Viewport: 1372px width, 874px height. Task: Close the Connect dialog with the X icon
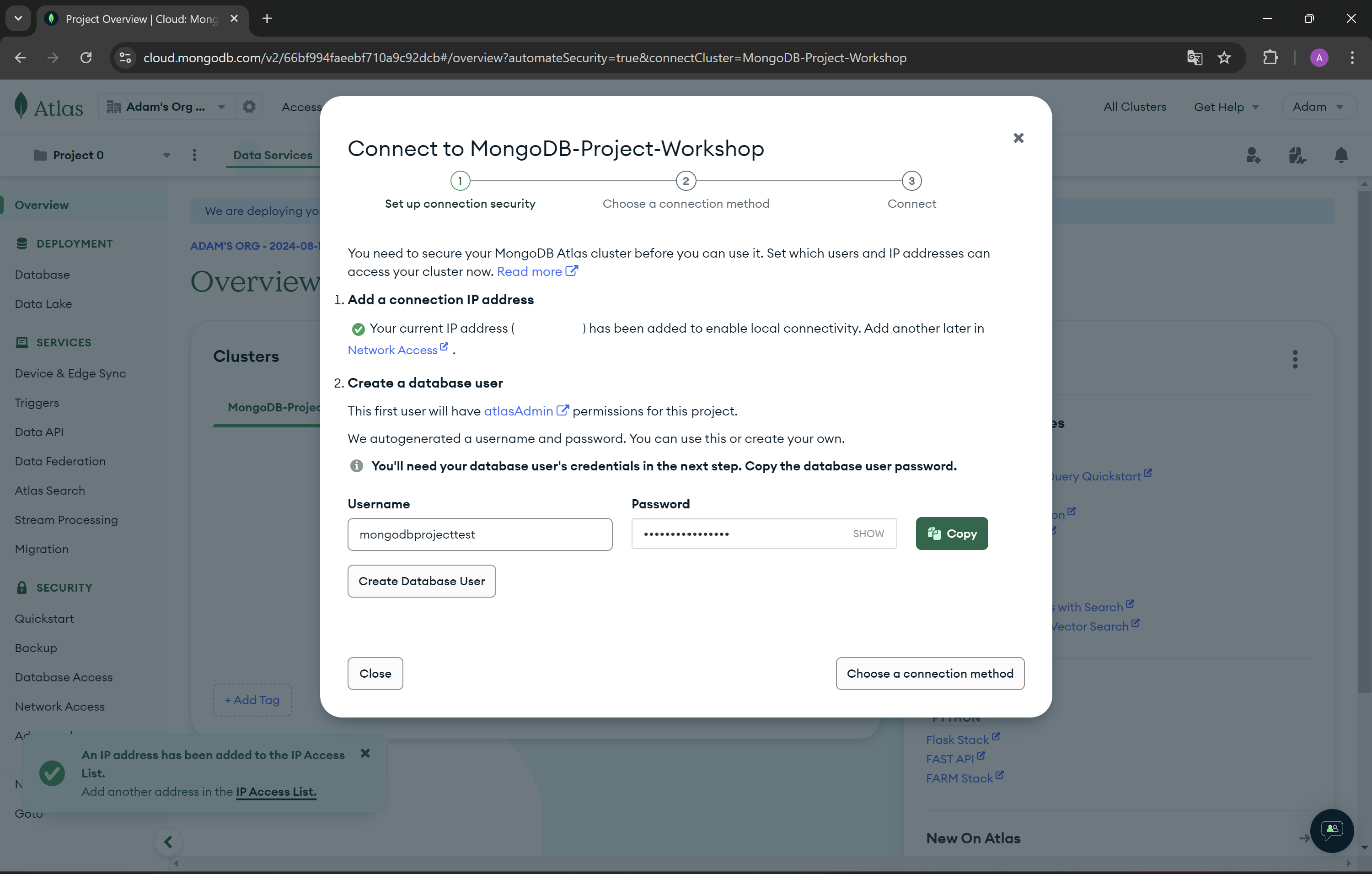1018,138
